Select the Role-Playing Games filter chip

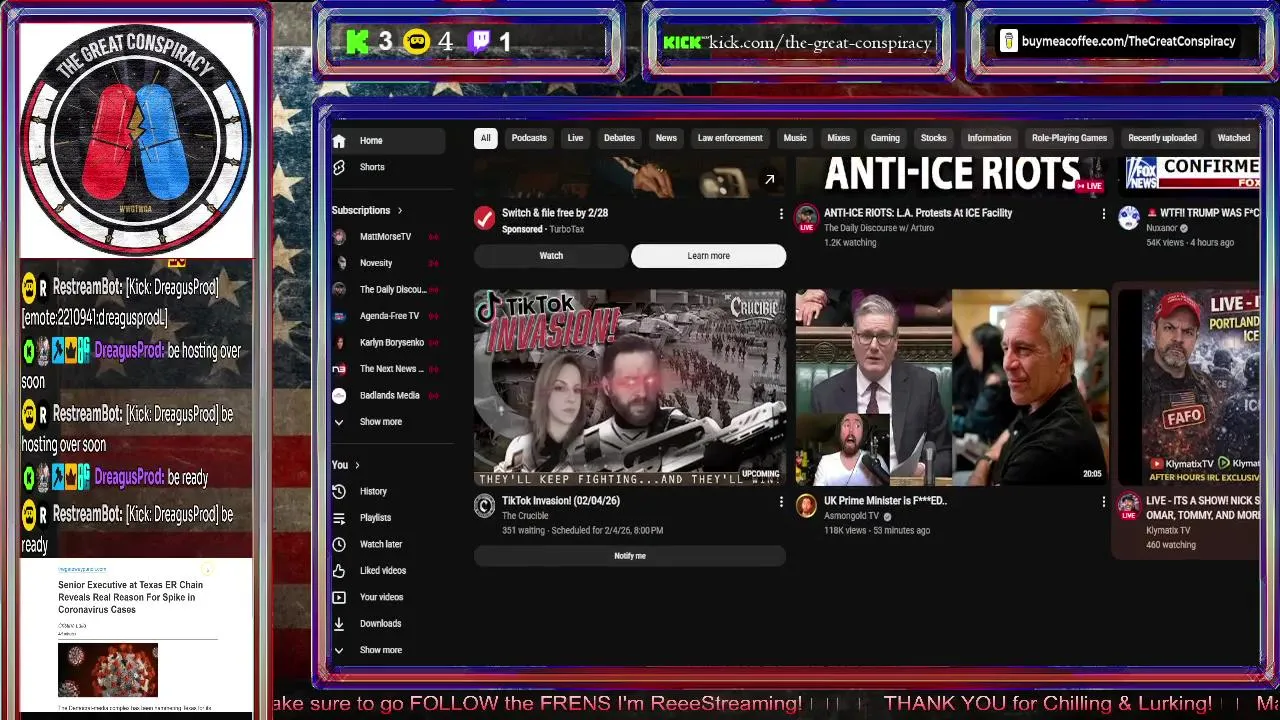(1069, 138)
